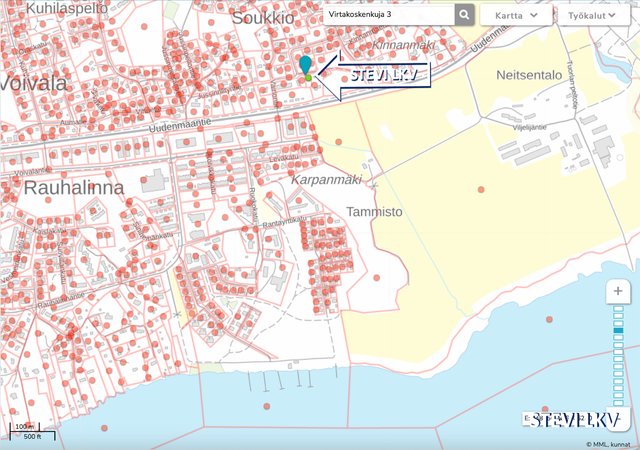Click the magnifier search button
Viewport: 640px width, 450px height.
464,15
